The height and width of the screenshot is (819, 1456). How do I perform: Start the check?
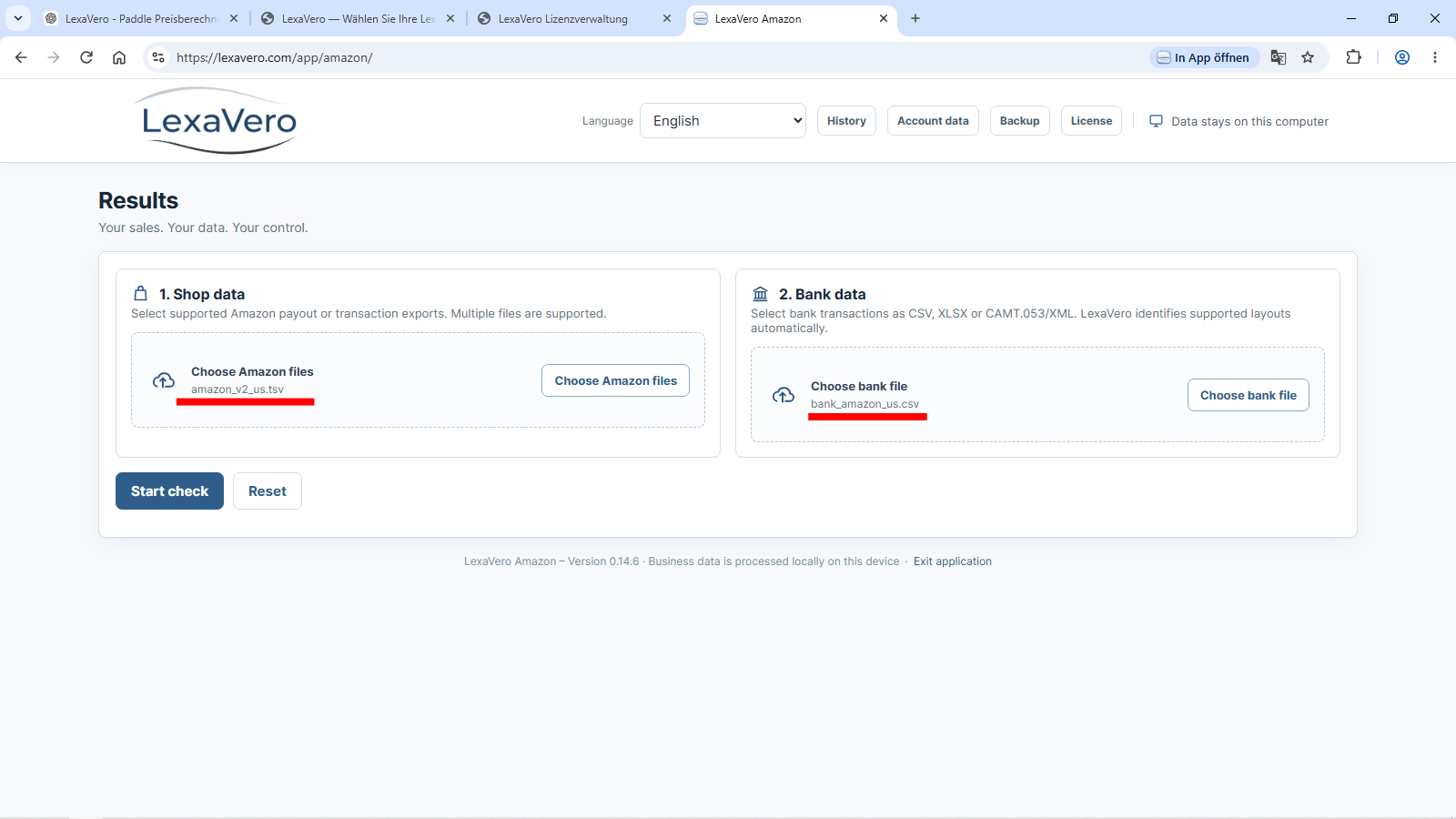[x=169, y=491]
